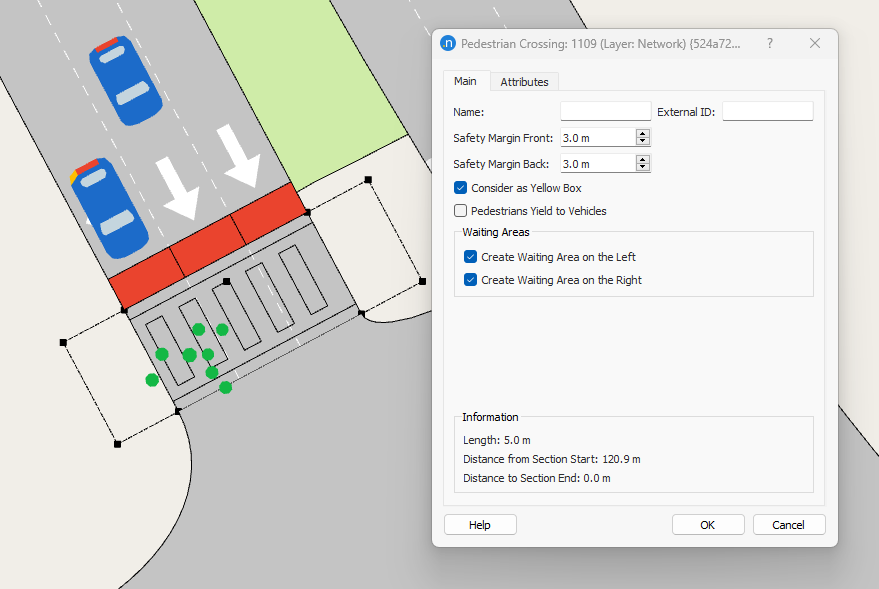Image resolution: width=879 pixels, height=589 pixels.
Task: Select the Main tab
Action: coord(465,81)
